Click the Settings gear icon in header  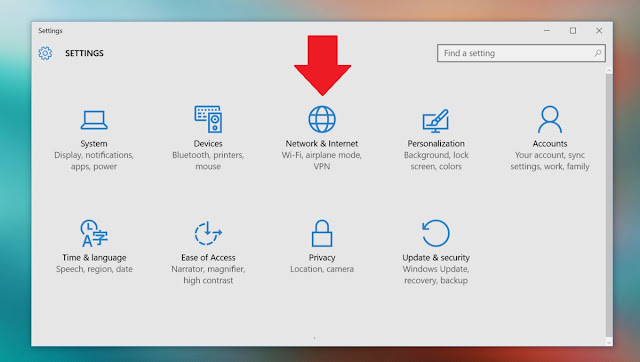pyautogui.click(x=45, y=53)
